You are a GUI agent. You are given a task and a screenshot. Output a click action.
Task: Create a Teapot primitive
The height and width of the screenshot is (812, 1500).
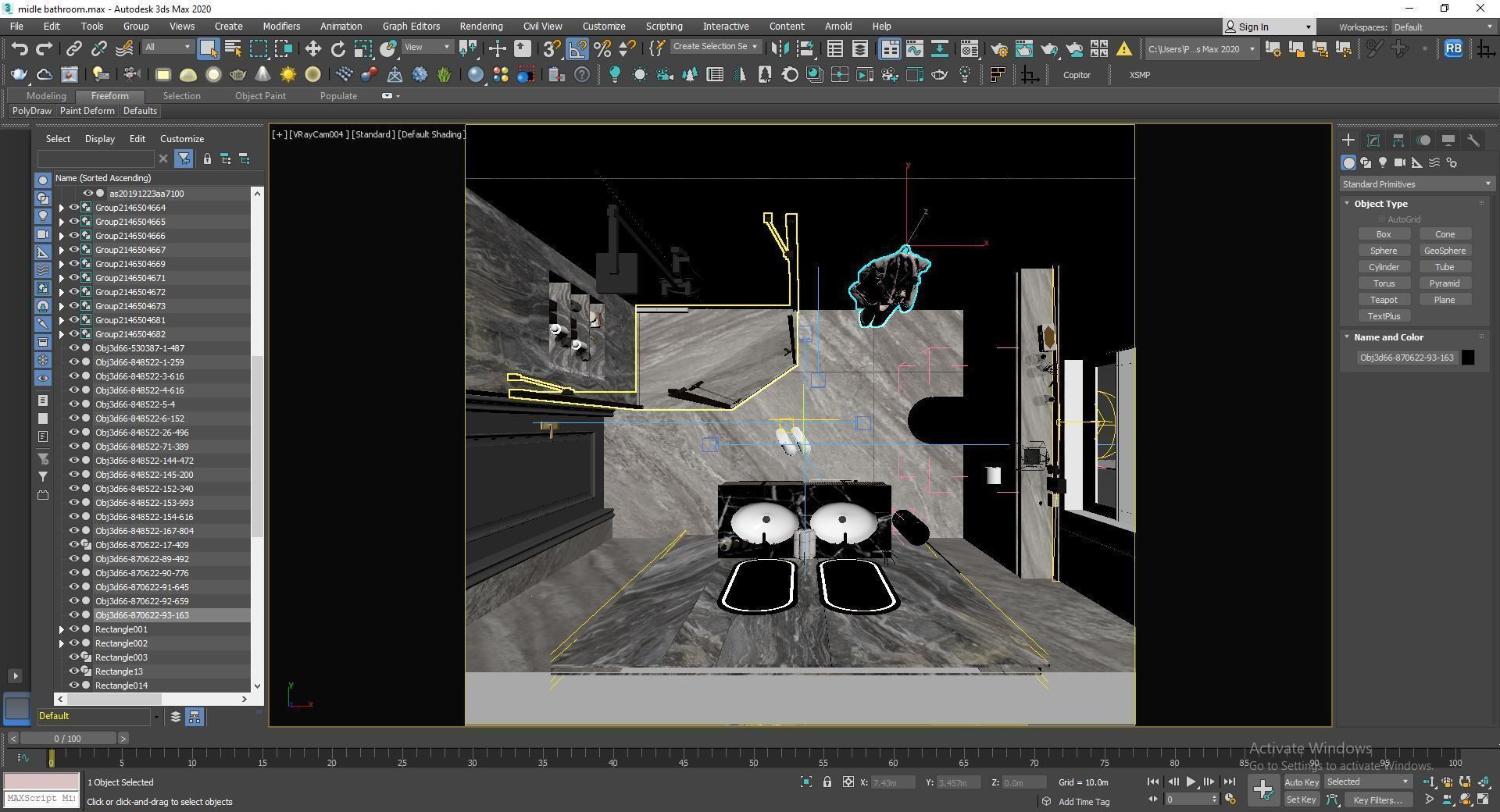(x=1384, y=300)
